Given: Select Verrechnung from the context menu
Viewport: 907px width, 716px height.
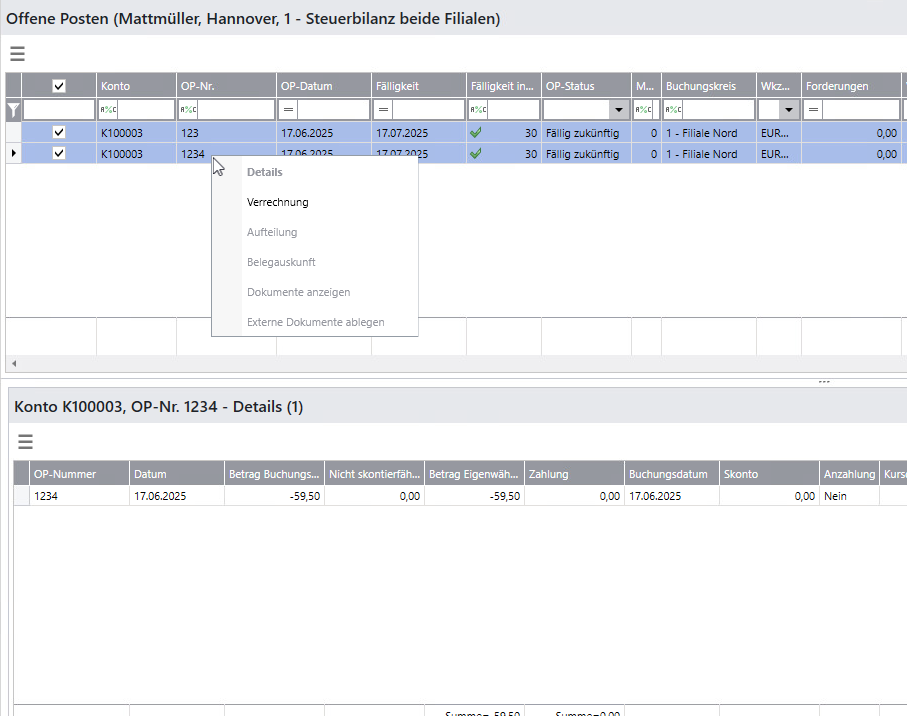Looking at the screenshot, I should [278, 202].
